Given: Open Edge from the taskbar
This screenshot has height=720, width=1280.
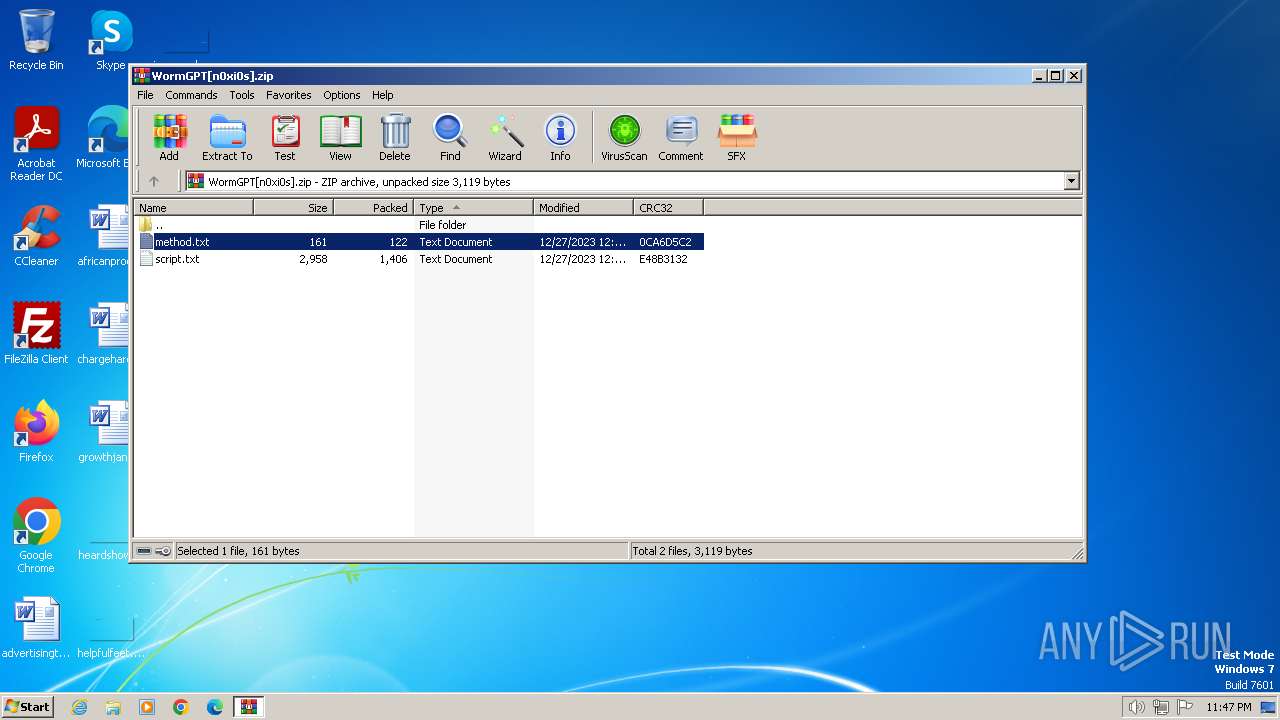Looking at the screenshot, I should tap(215, 707).
